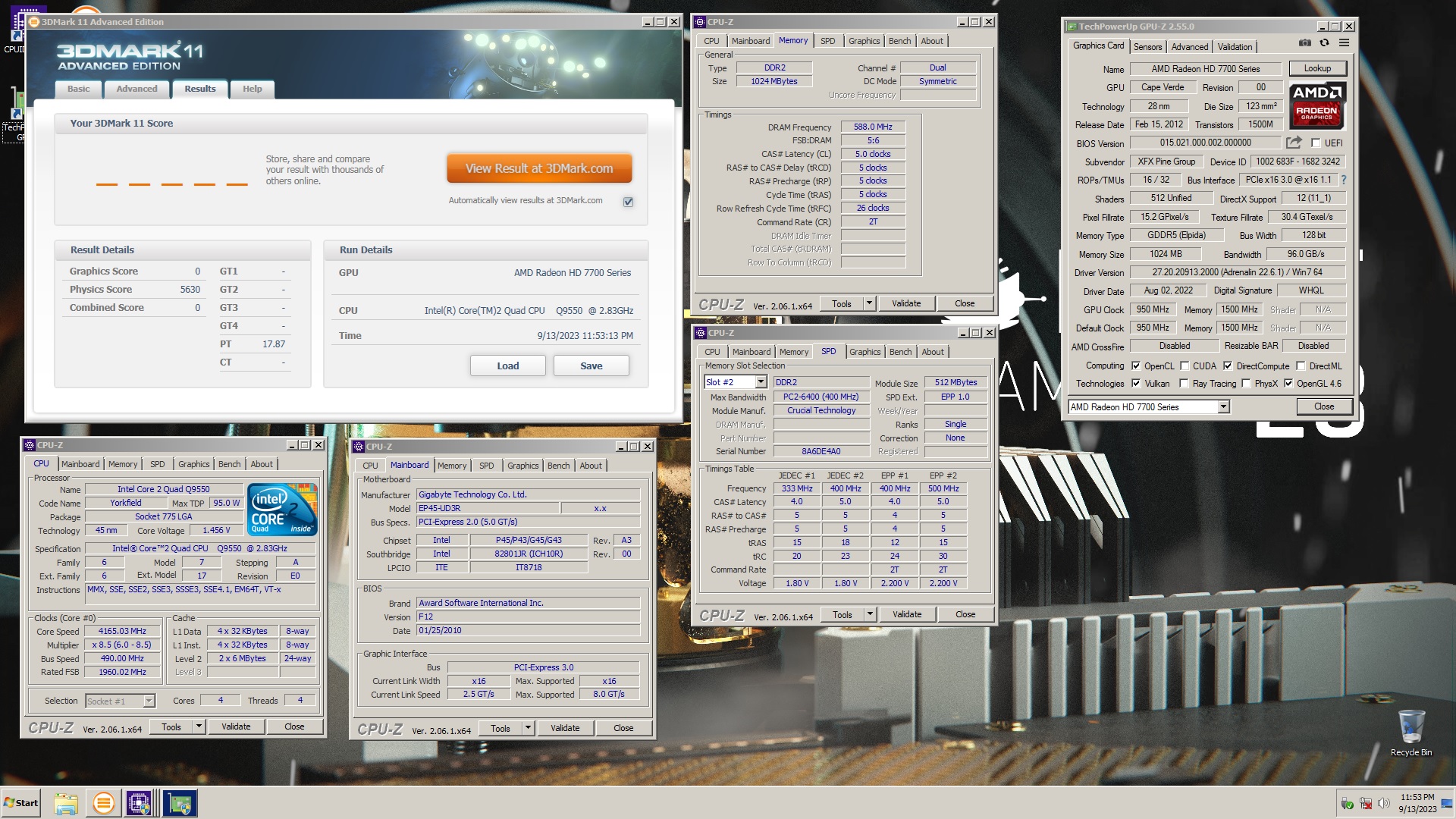Click the Load button in Run Details
Image resolution: width=1456 pixels, height=819 pixels.
(507, 366)
